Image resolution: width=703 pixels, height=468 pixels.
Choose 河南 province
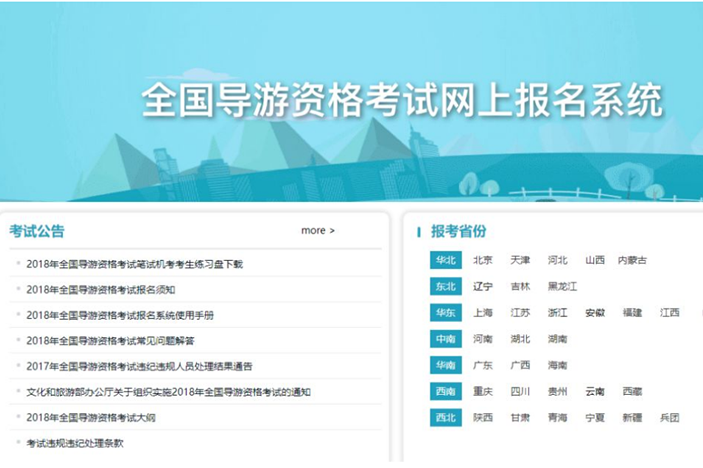point(483,339)
